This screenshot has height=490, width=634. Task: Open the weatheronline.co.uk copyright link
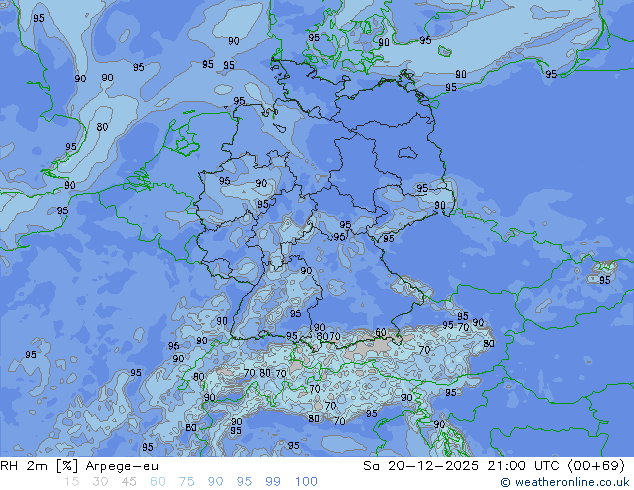565,482
